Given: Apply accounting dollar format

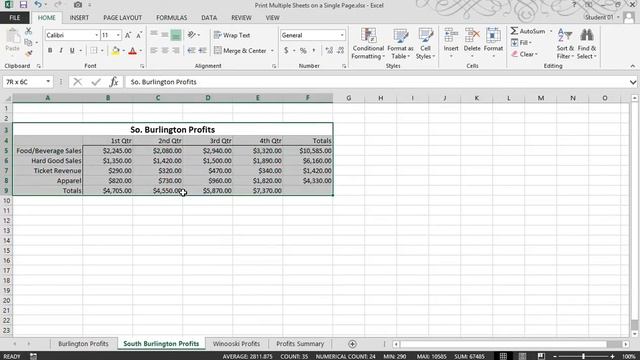Looking at the screenshot, I should click(x=286, y=51).
